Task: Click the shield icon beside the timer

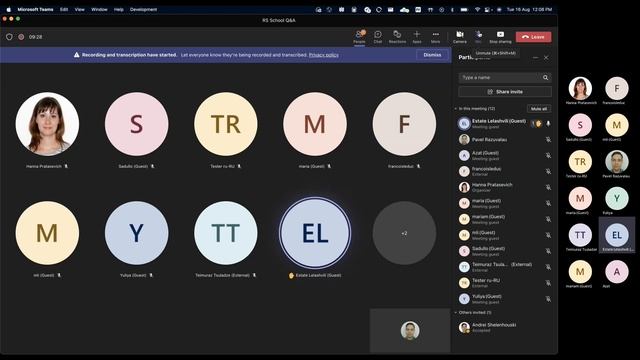Action: click(x=9, y=37)
